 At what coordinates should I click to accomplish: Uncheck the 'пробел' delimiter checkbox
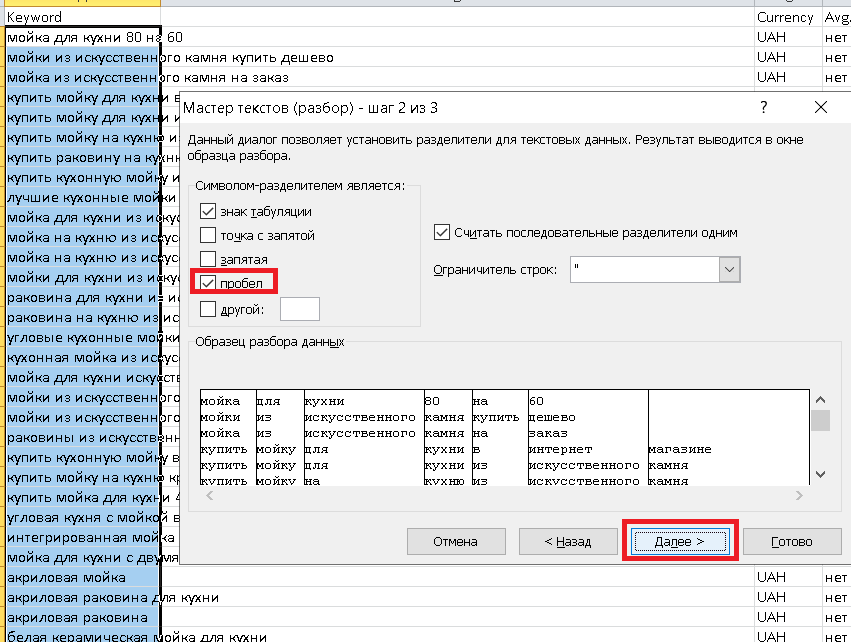point(208,283)
